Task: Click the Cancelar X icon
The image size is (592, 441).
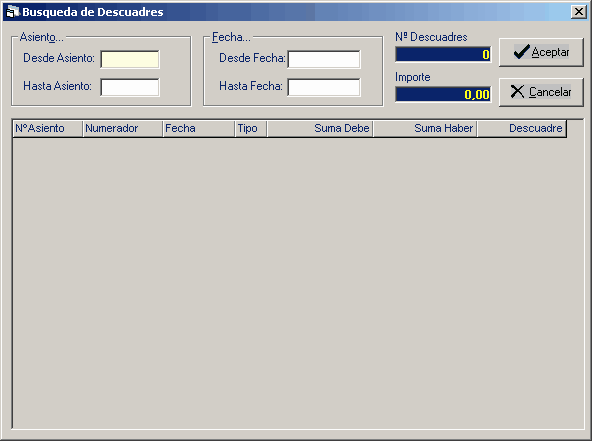Action: 517,92
